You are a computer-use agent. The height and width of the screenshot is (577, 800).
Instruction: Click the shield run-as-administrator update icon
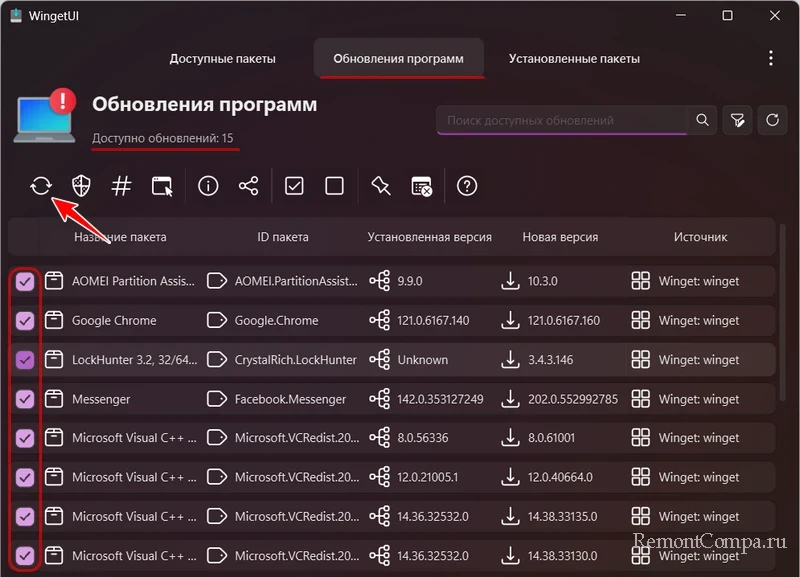click(82, 186)
